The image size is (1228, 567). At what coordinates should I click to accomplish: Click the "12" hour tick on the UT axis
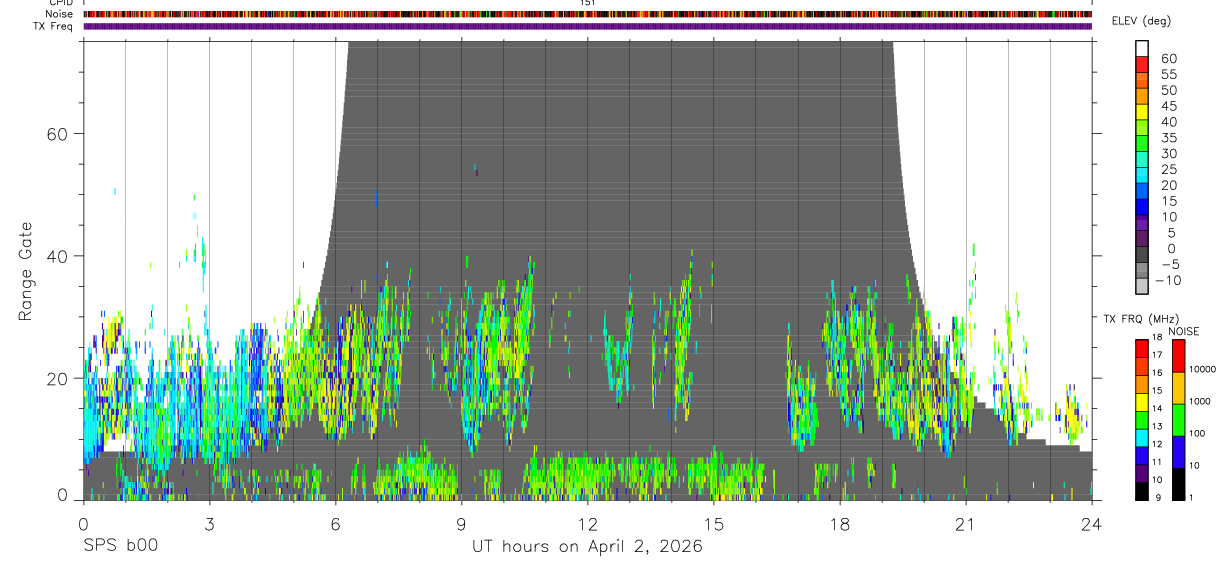588,522
